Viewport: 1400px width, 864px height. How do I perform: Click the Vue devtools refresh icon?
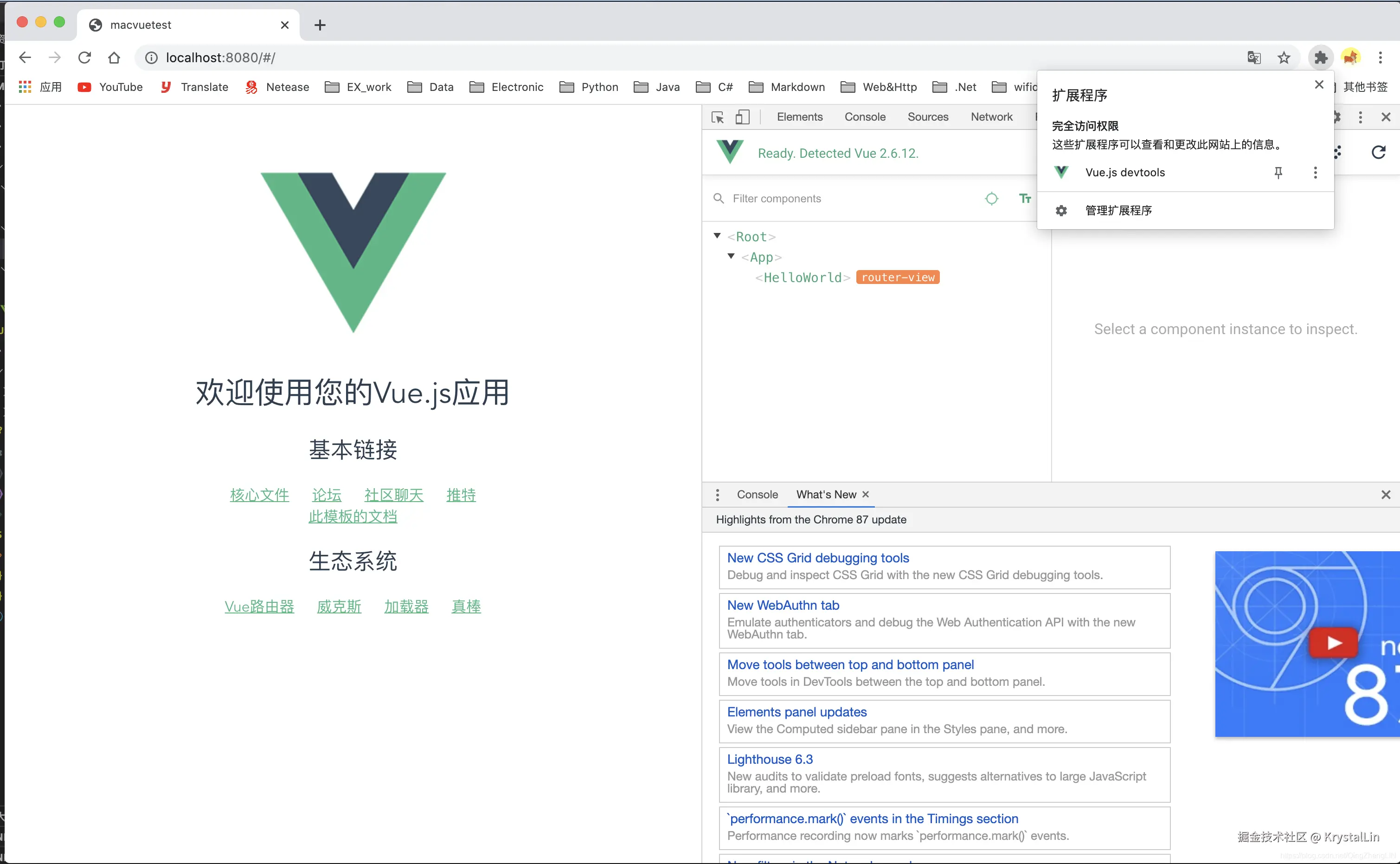1379,152
